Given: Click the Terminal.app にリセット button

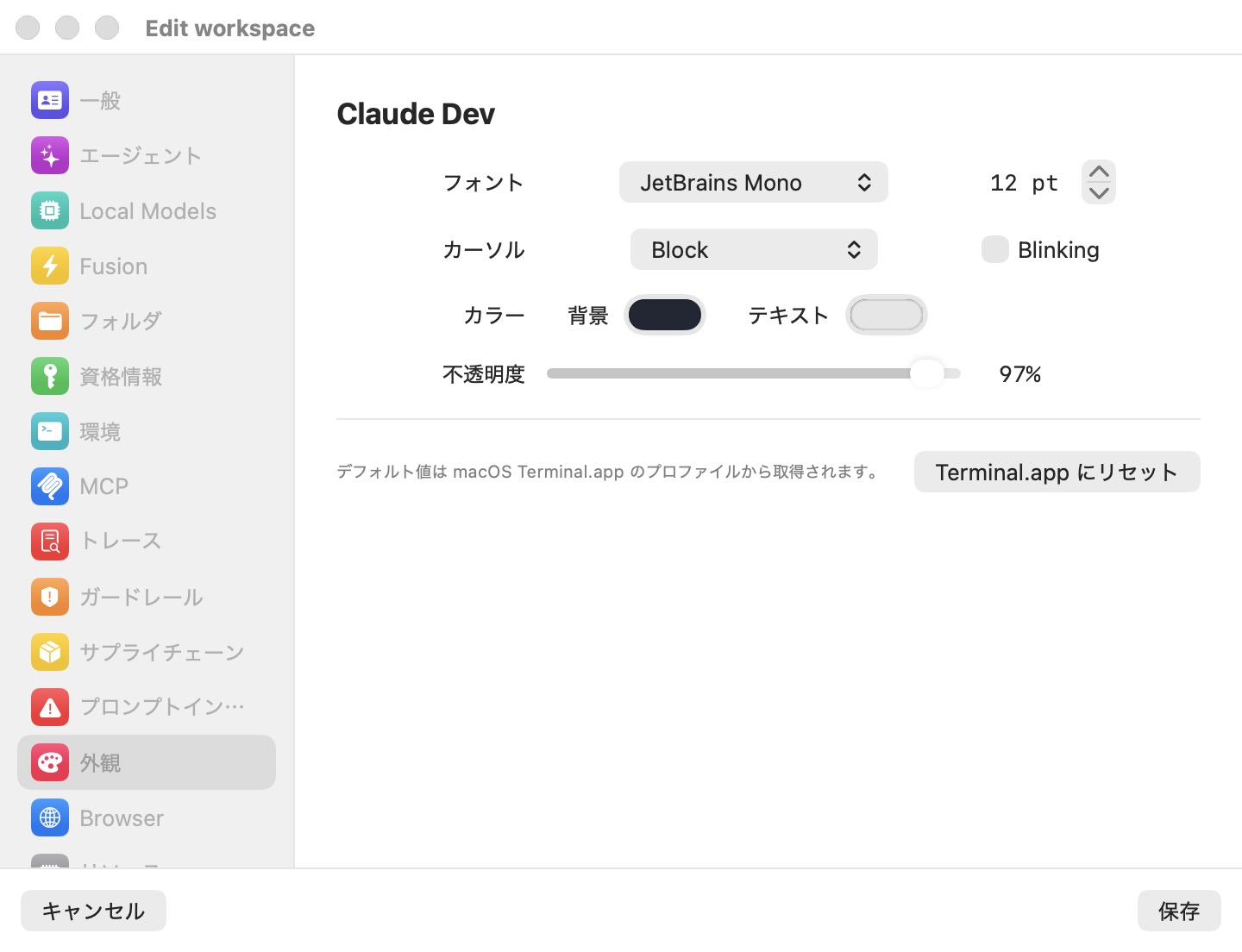Looking at the screenshot, I should point(1057,472).
